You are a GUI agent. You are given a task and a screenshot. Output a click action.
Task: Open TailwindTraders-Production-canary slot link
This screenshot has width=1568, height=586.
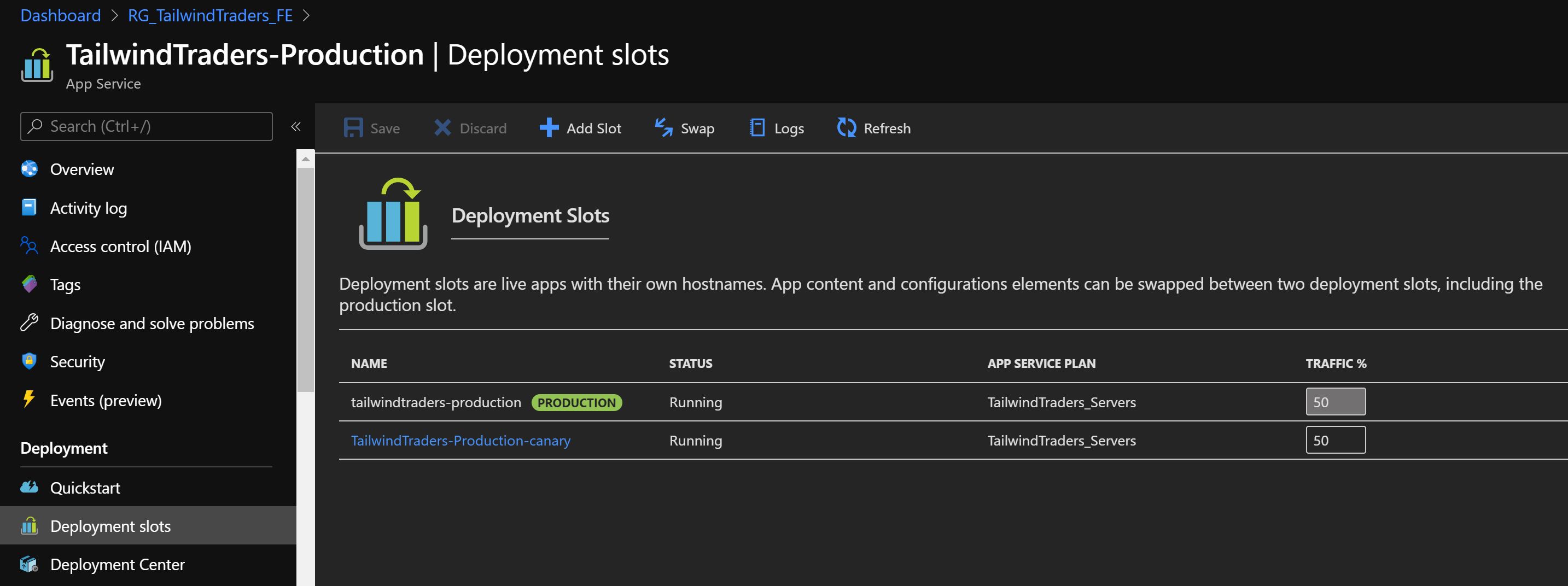(x=461, y=440)
